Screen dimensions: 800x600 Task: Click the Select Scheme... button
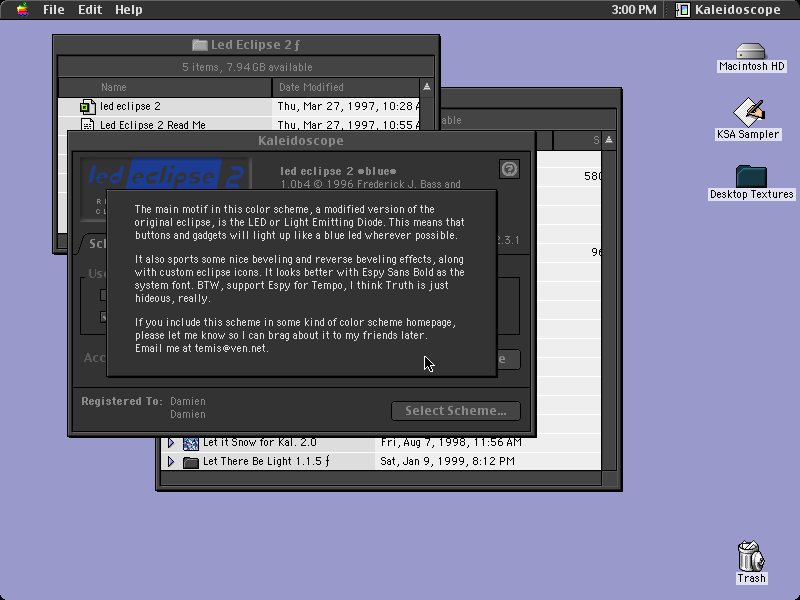click(x=456, y=411)
